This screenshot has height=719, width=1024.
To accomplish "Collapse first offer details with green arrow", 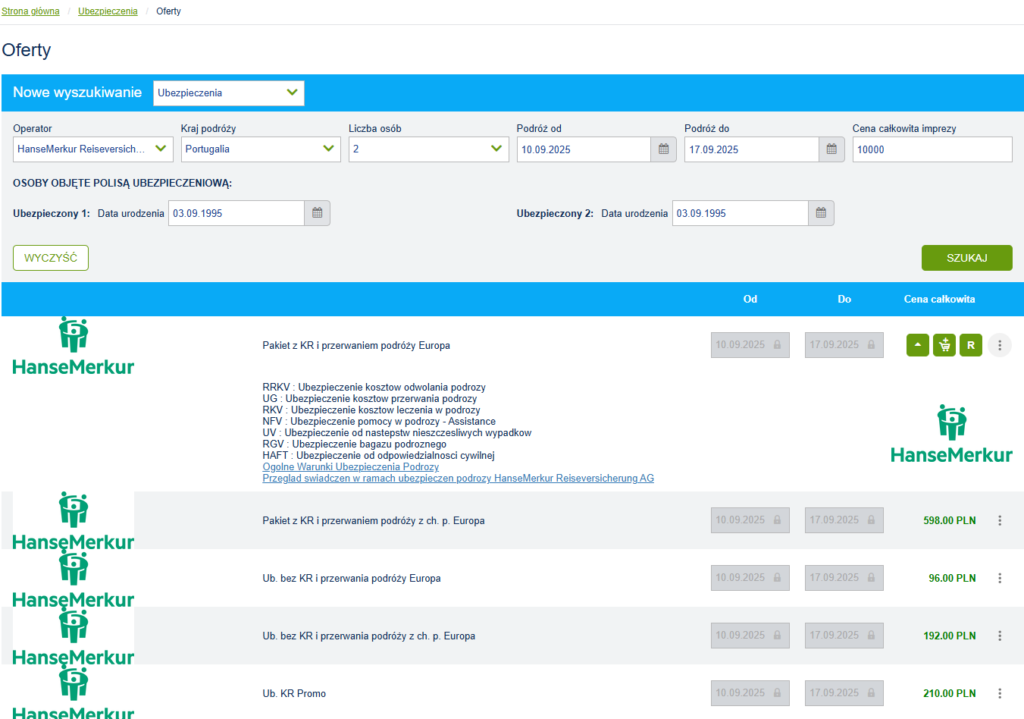I will coord(918,345).
